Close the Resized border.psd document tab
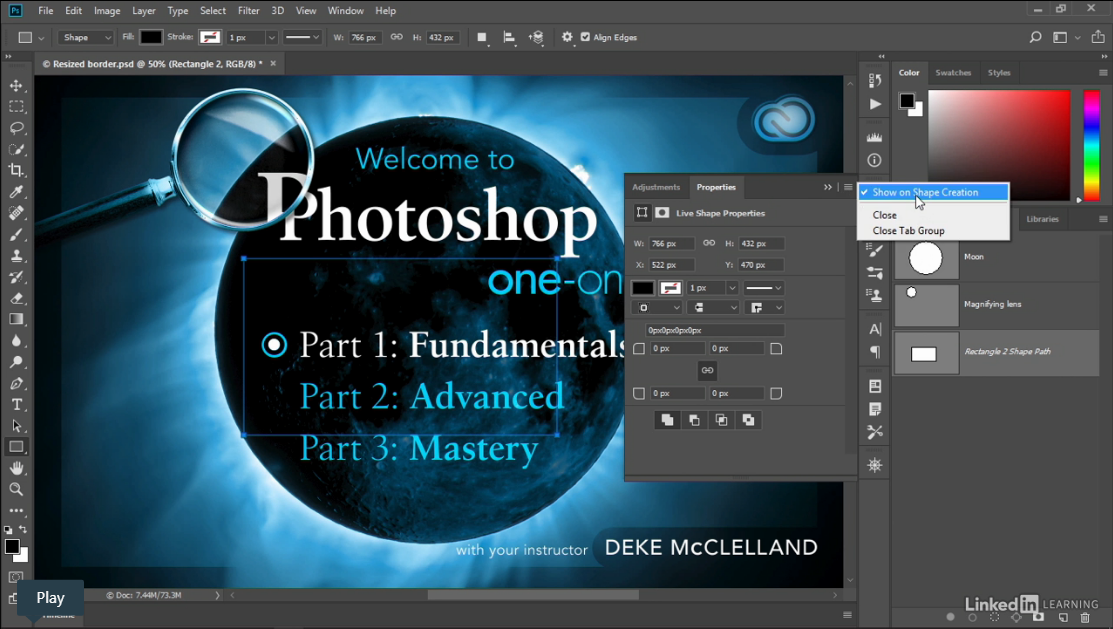 pyautogui.click(x=273, y=63)
